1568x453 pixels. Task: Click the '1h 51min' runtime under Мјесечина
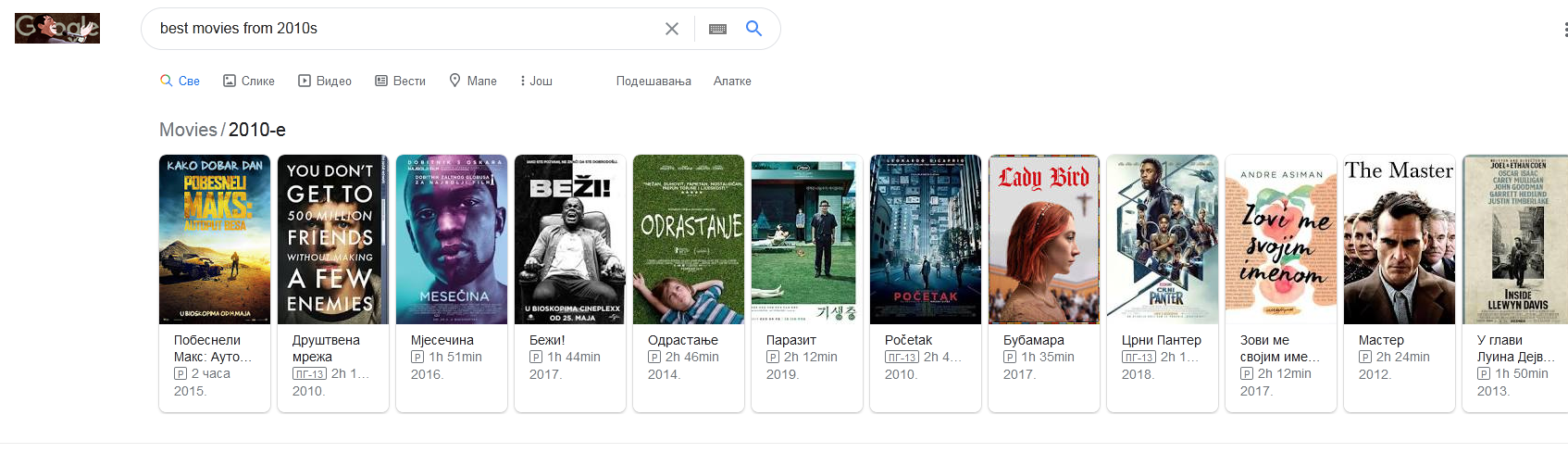pos(455,357)
